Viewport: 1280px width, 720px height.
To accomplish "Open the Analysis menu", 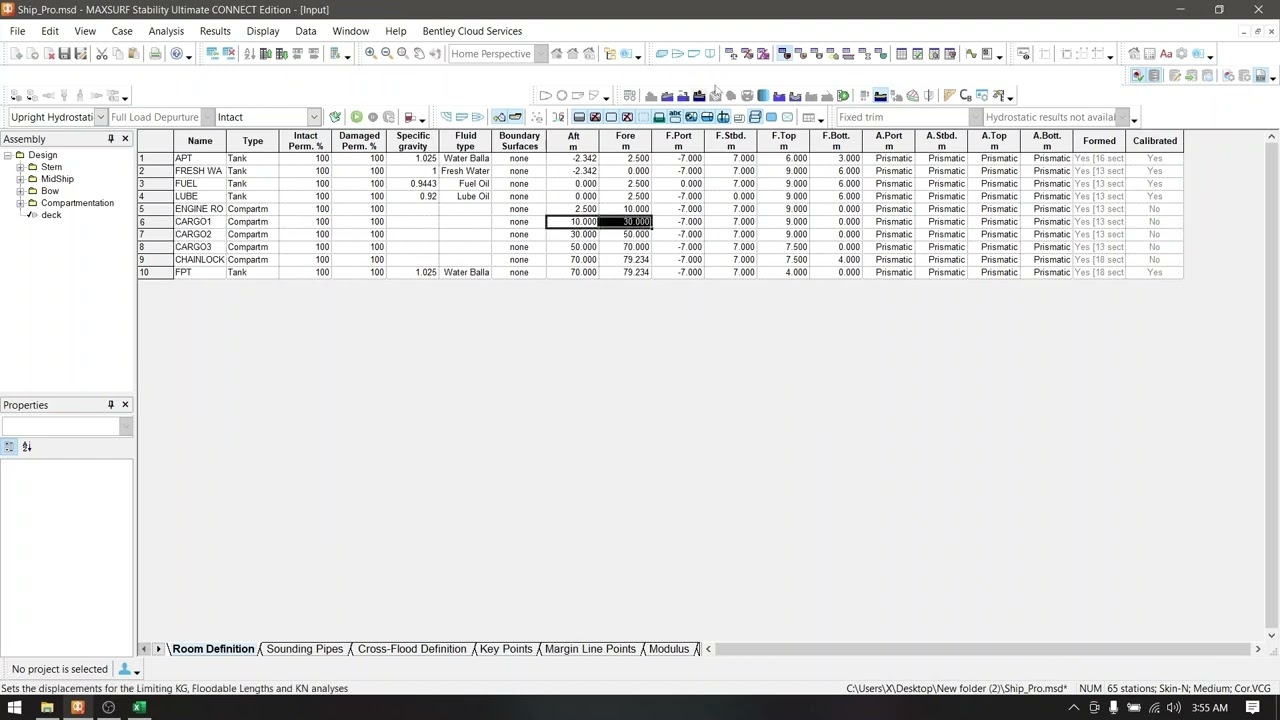I will click(x=166, y=31).
